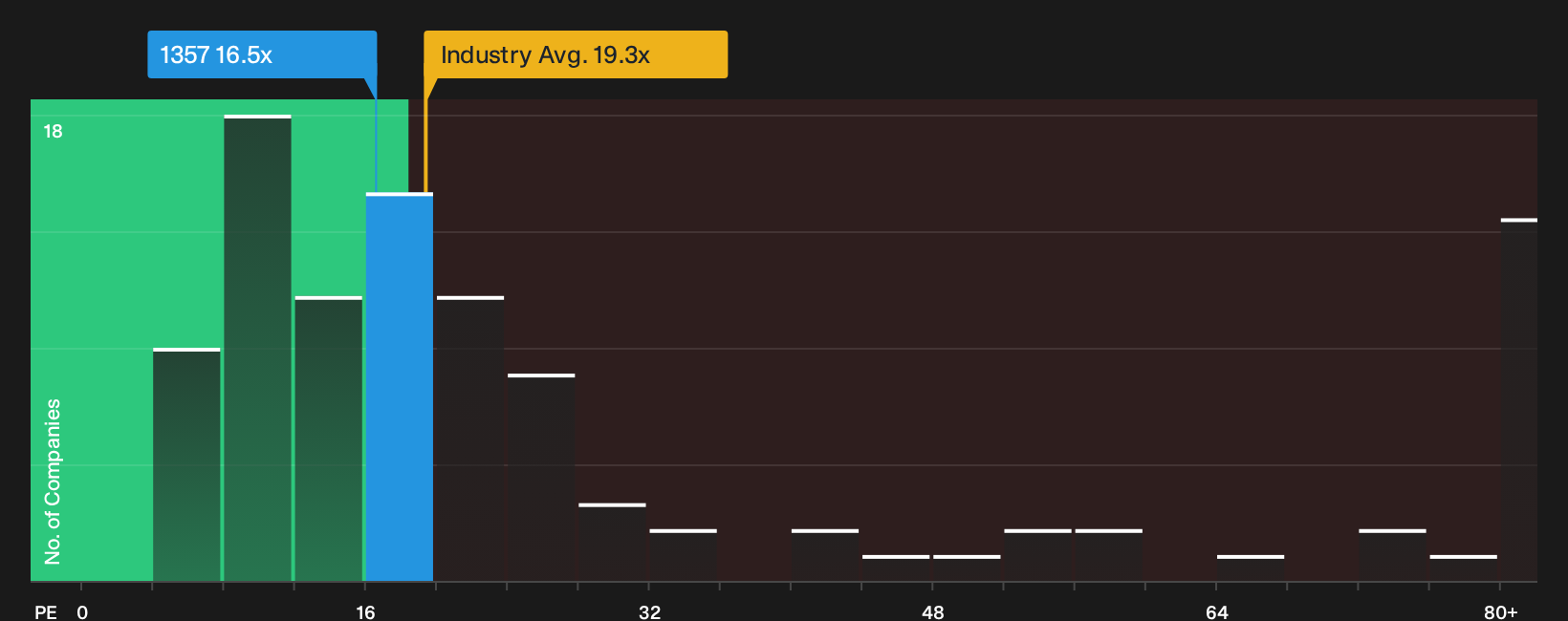Image resolution: width=1568 pixels, height=621 pixels.
Task: Click the No. of Companies axis title
Action: coord(53,481)
